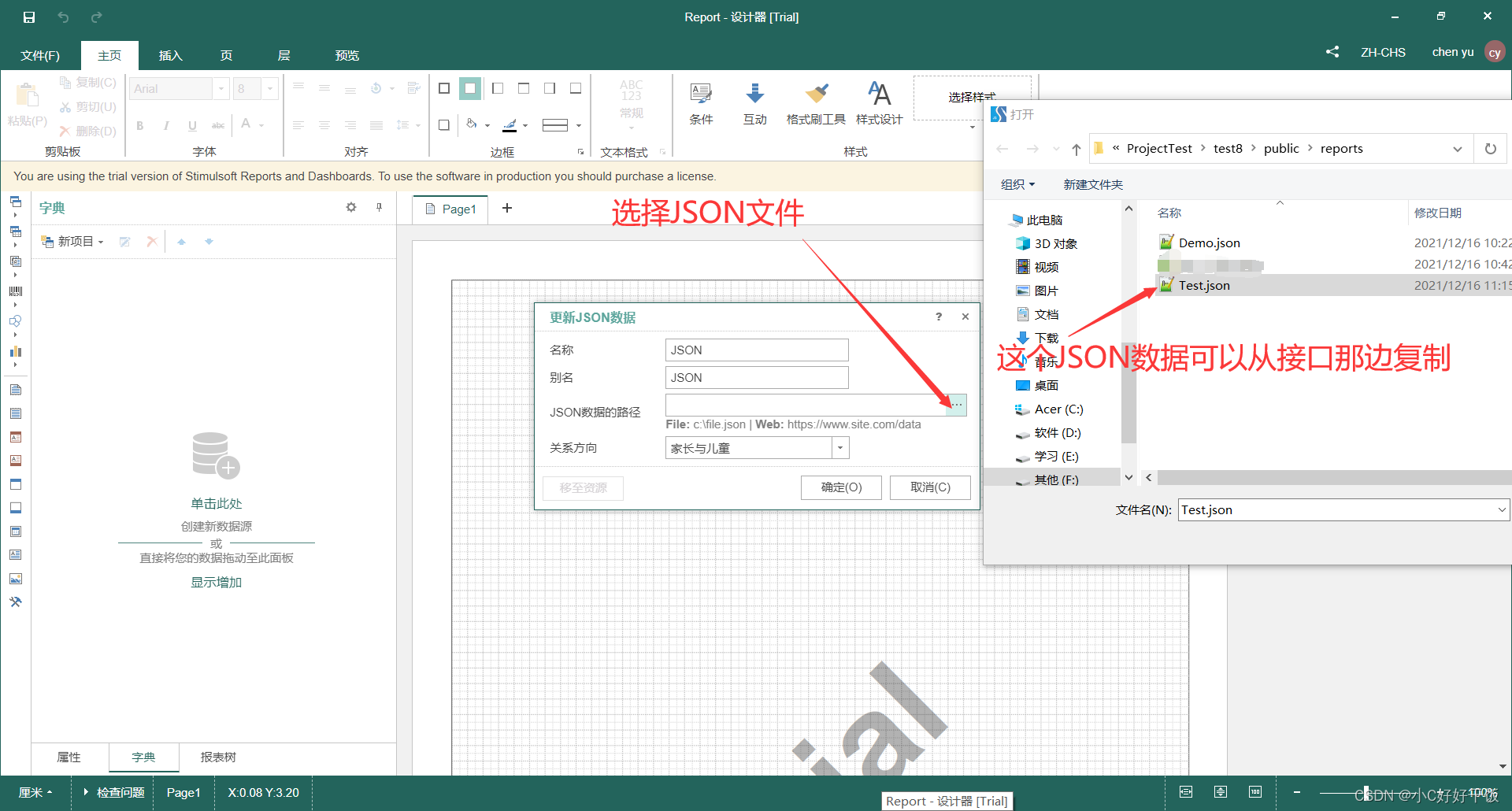Select the chart component in the toolbox
Viewport: 1512px width, 811px height.
[16, 351]
